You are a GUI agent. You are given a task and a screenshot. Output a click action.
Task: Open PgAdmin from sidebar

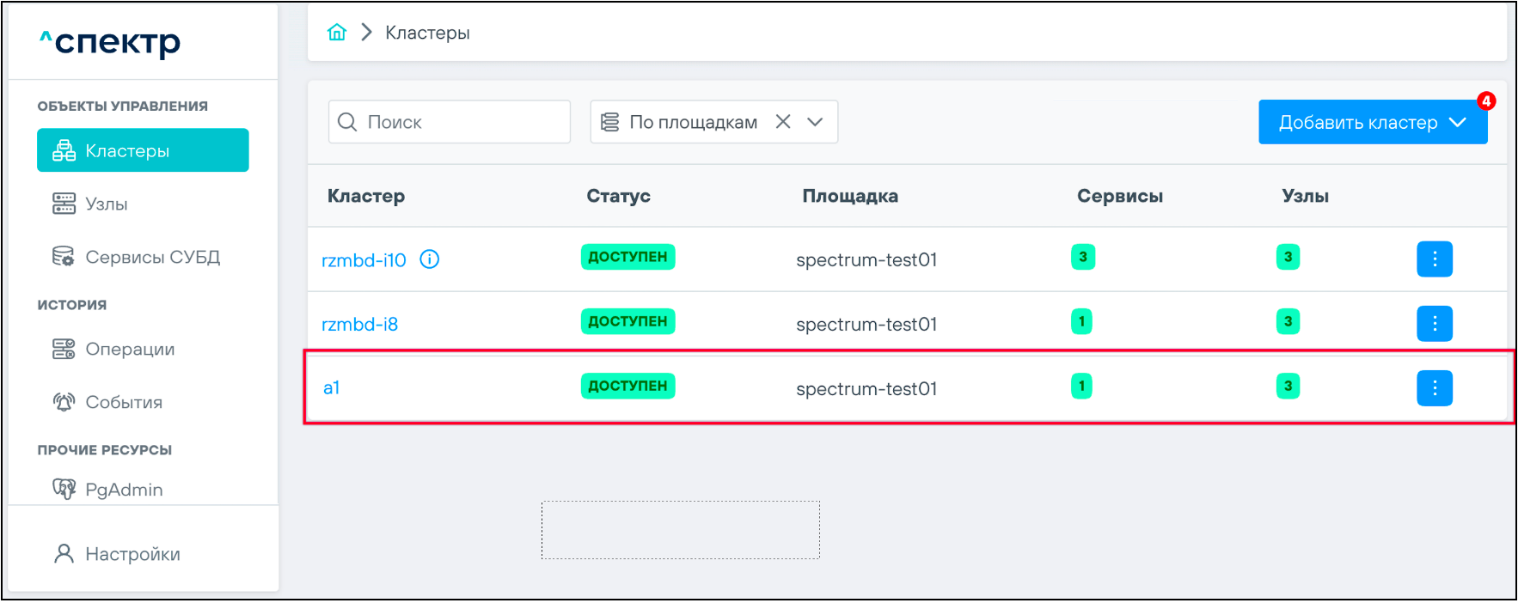[123, 490]
